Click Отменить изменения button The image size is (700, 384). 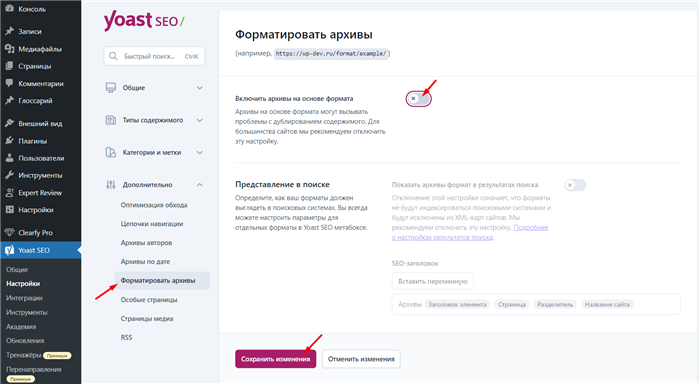tap(361, 359)
